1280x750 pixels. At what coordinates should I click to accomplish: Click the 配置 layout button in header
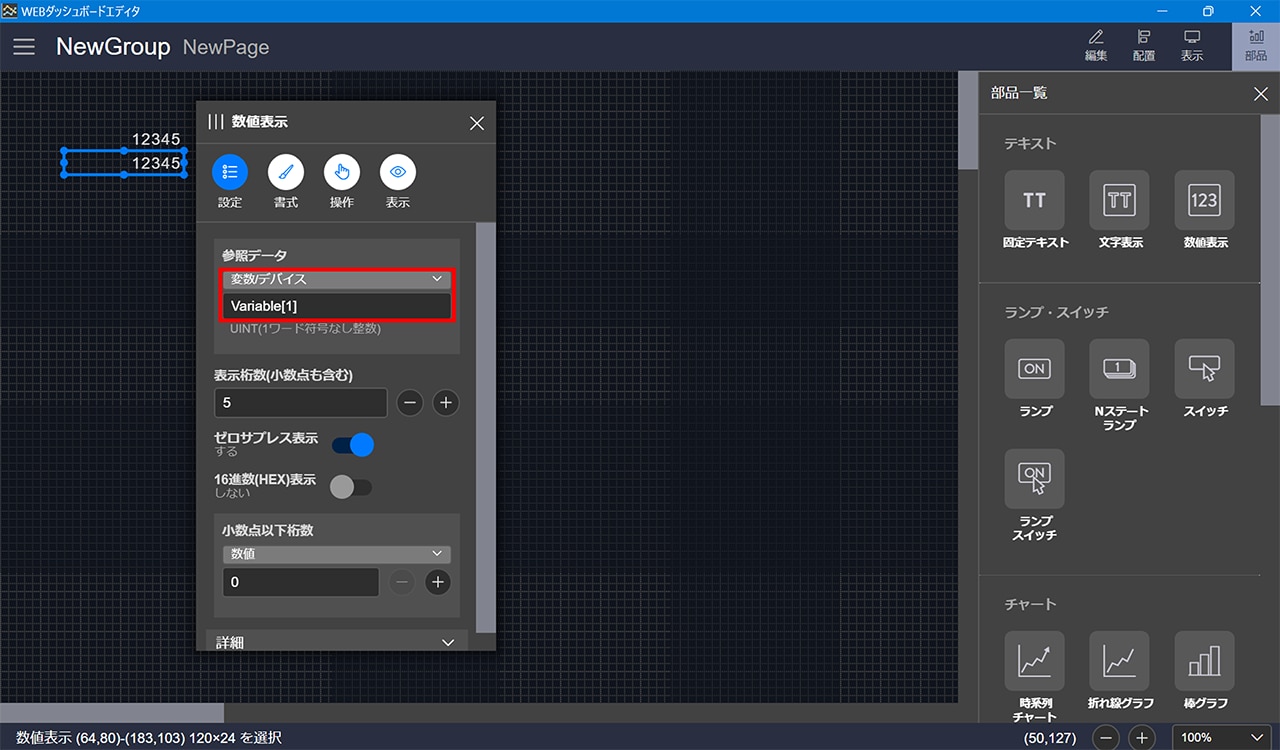click(1144, 45)
